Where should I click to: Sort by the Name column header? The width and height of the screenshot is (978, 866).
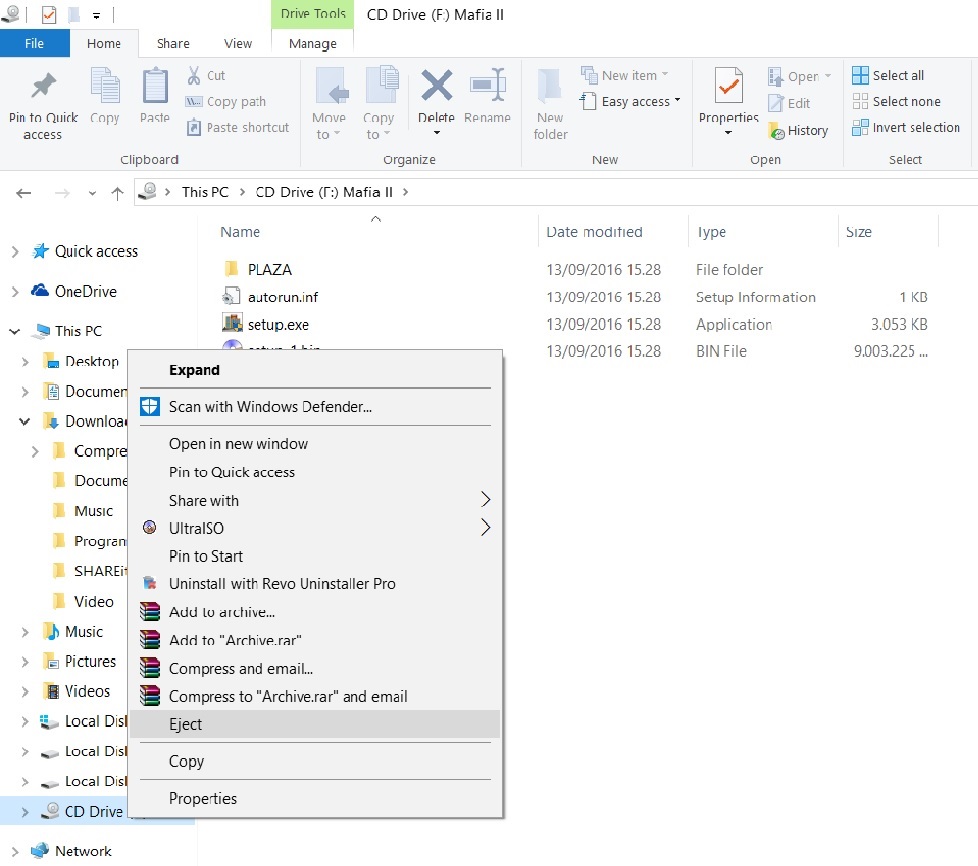240,232
